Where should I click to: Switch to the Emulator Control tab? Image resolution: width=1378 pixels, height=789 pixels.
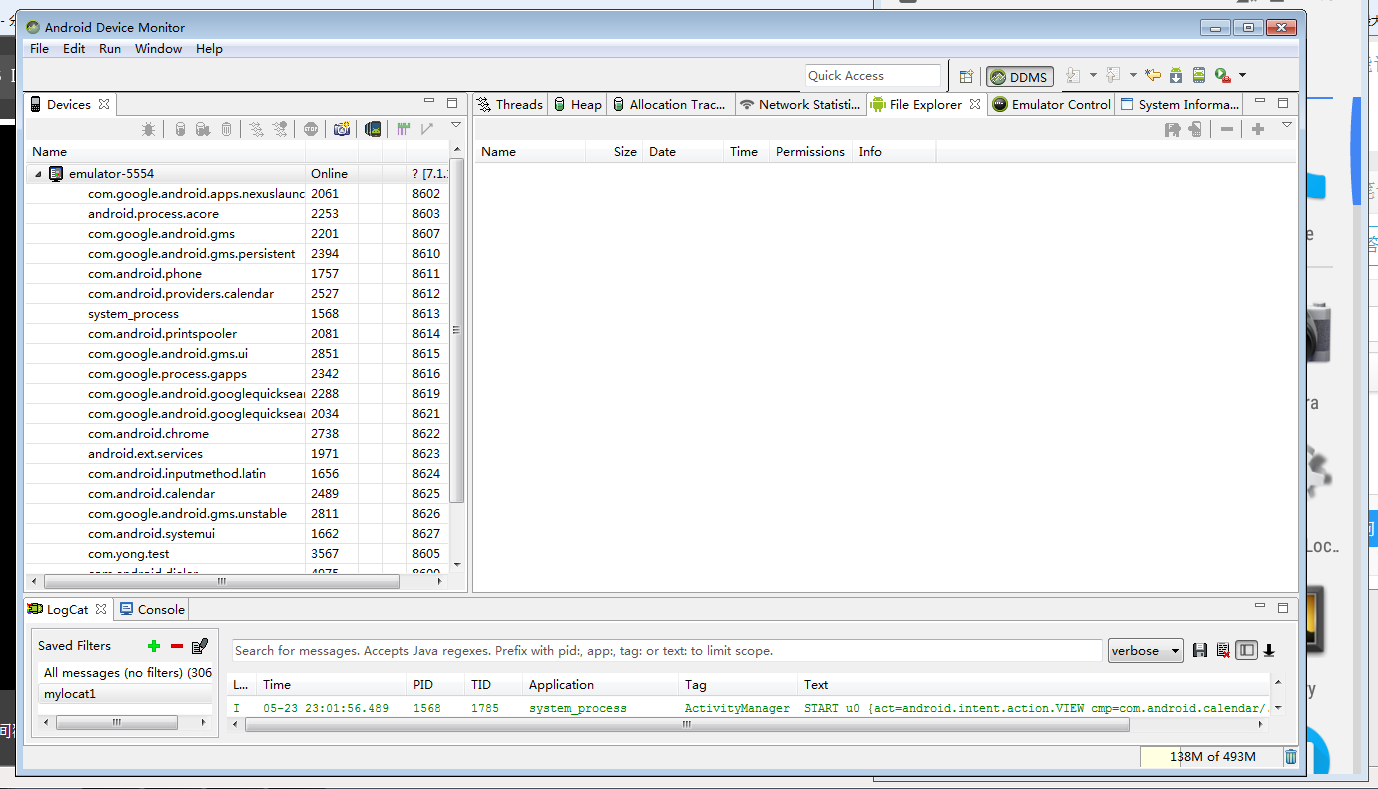coord(1051,104)
